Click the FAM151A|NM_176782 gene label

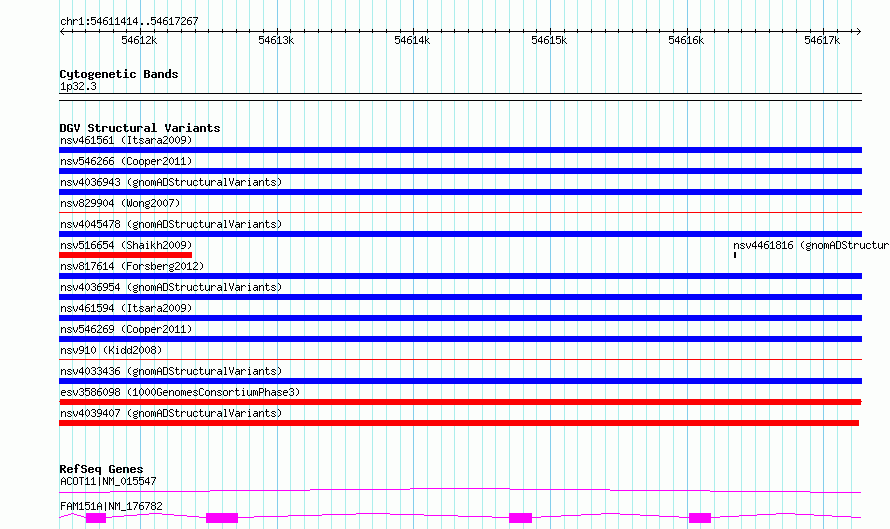pyautogui.click(x=111, y=506)
